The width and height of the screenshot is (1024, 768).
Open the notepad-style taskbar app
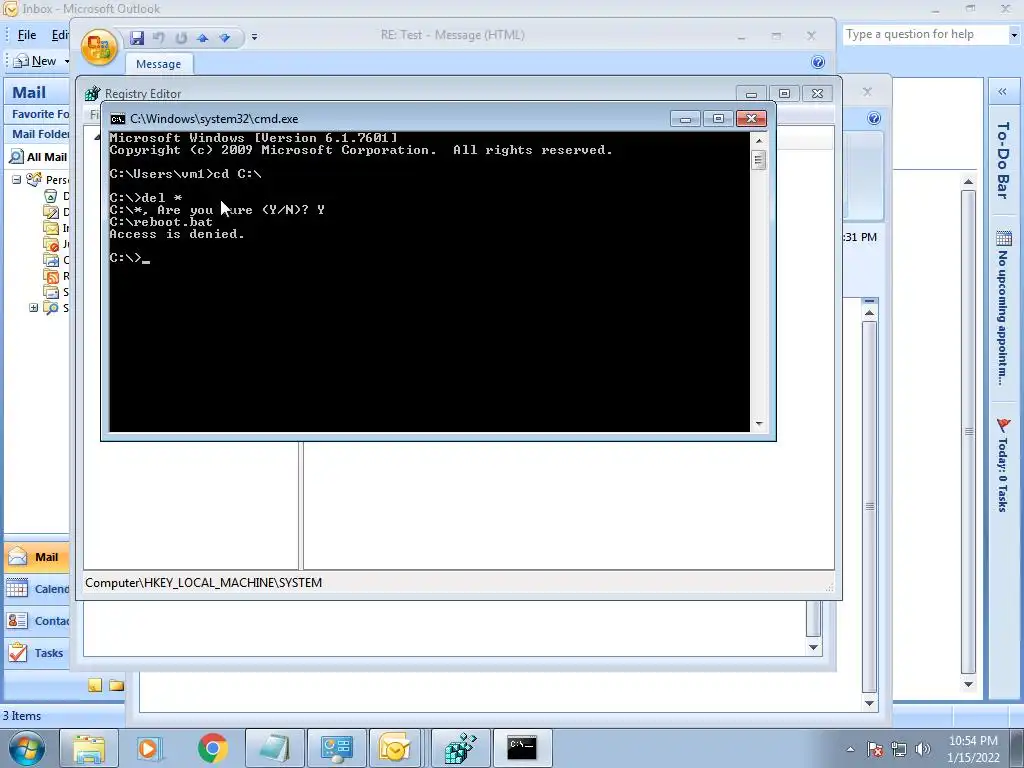274,748
